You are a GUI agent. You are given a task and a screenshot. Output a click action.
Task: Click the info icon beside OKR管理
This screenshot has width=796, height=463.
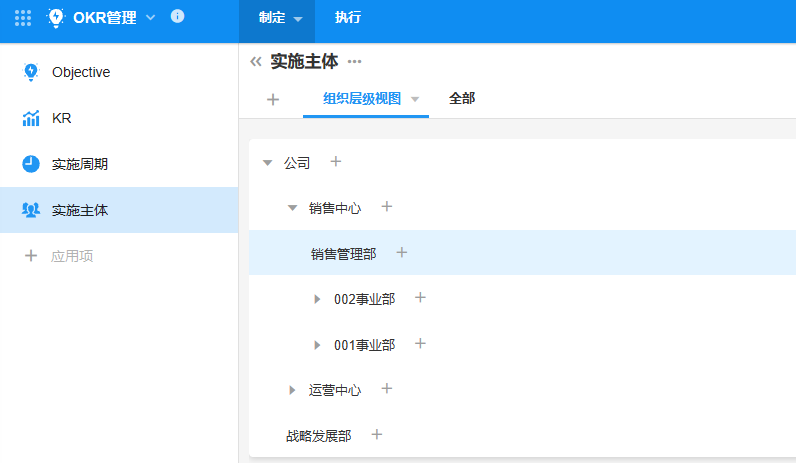(177, 17)
